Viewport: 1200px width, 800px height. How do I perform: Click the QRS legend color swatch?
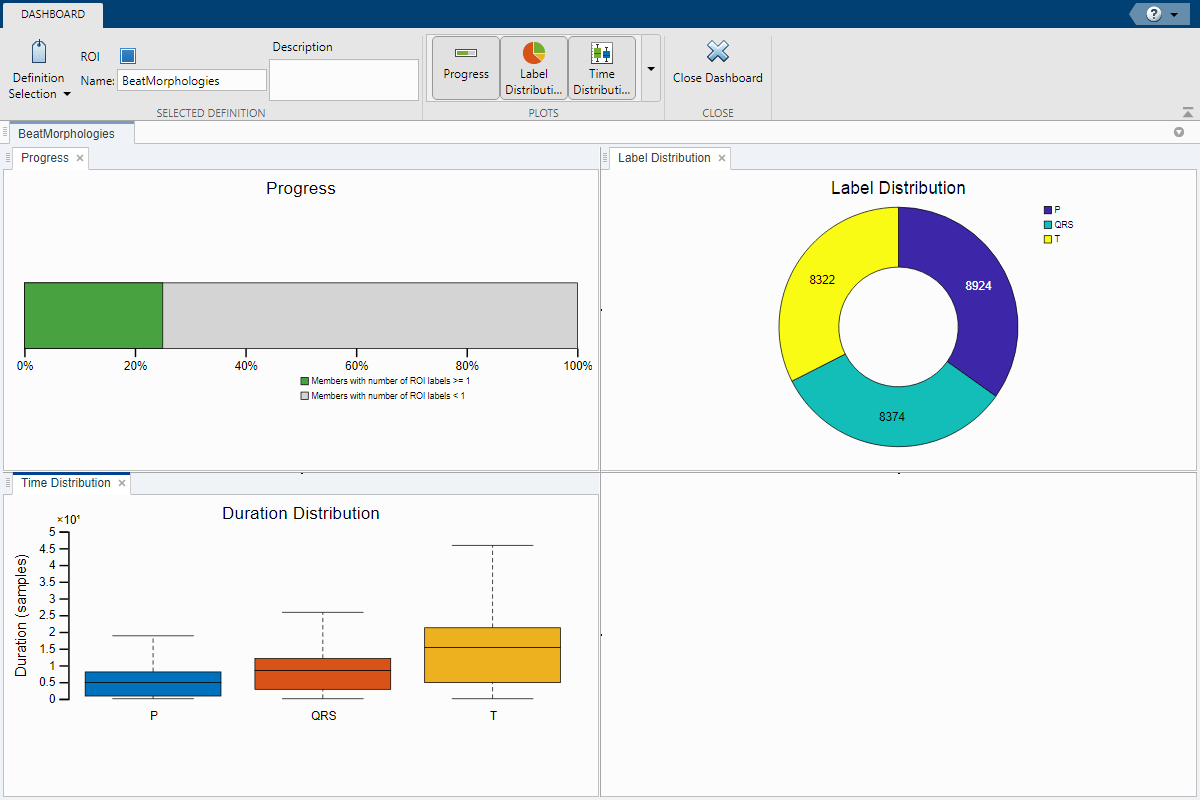(x=1048, y=225)
